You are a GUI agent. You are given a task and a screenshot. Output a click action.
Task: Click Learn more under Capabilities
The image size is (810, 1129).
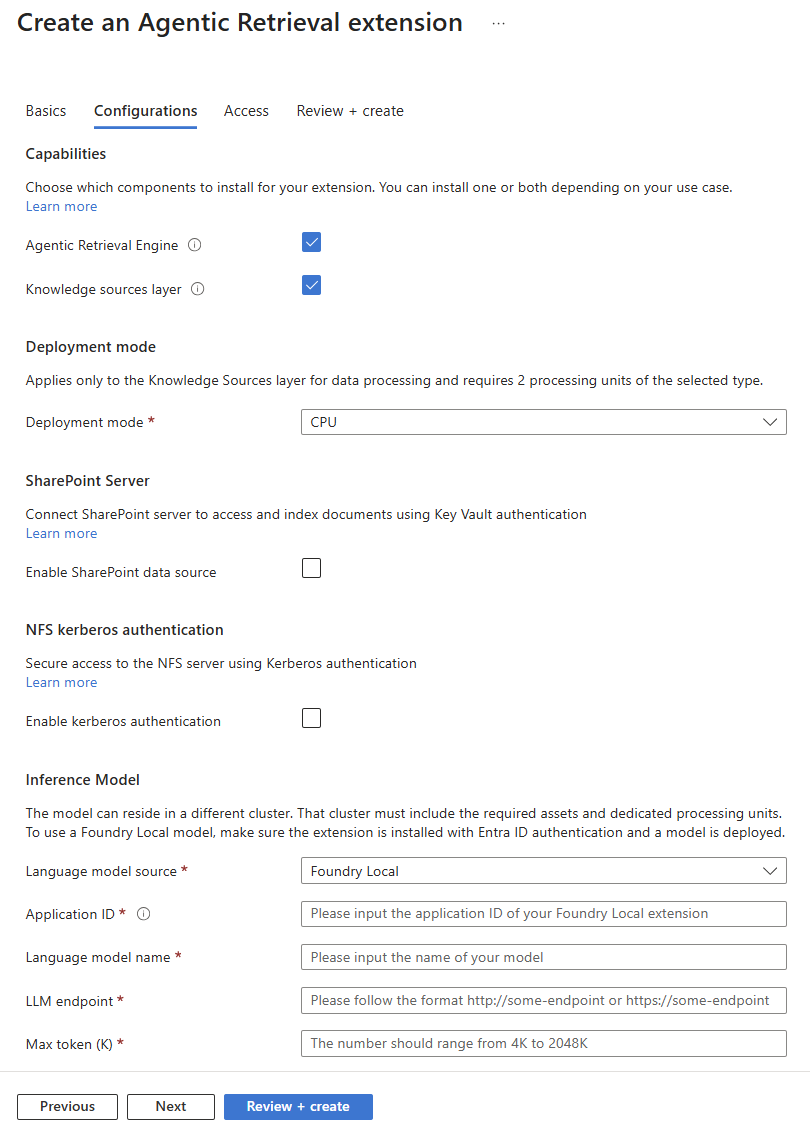point(61,207)
